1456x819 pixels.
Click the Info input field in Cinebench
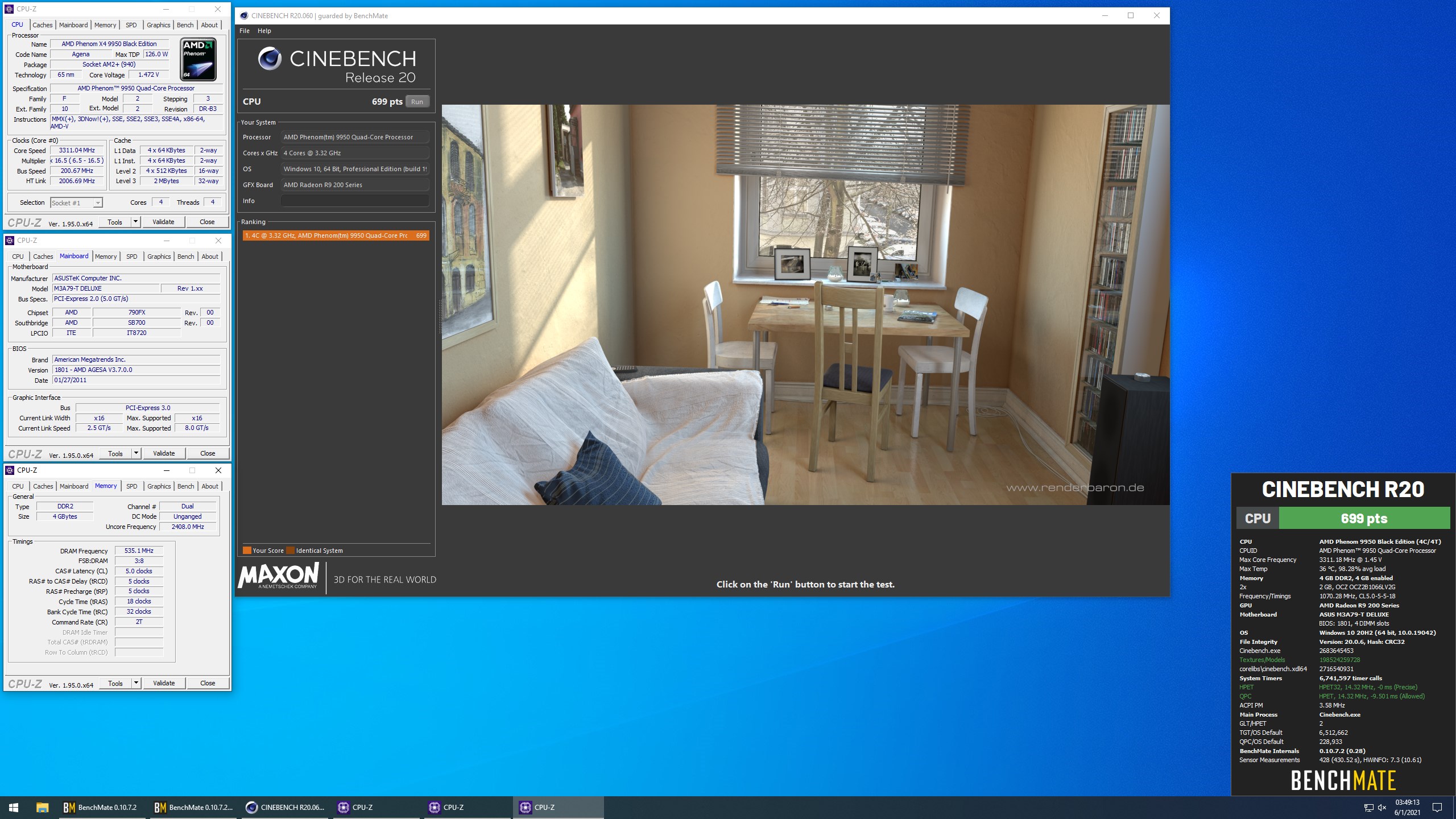355,201
